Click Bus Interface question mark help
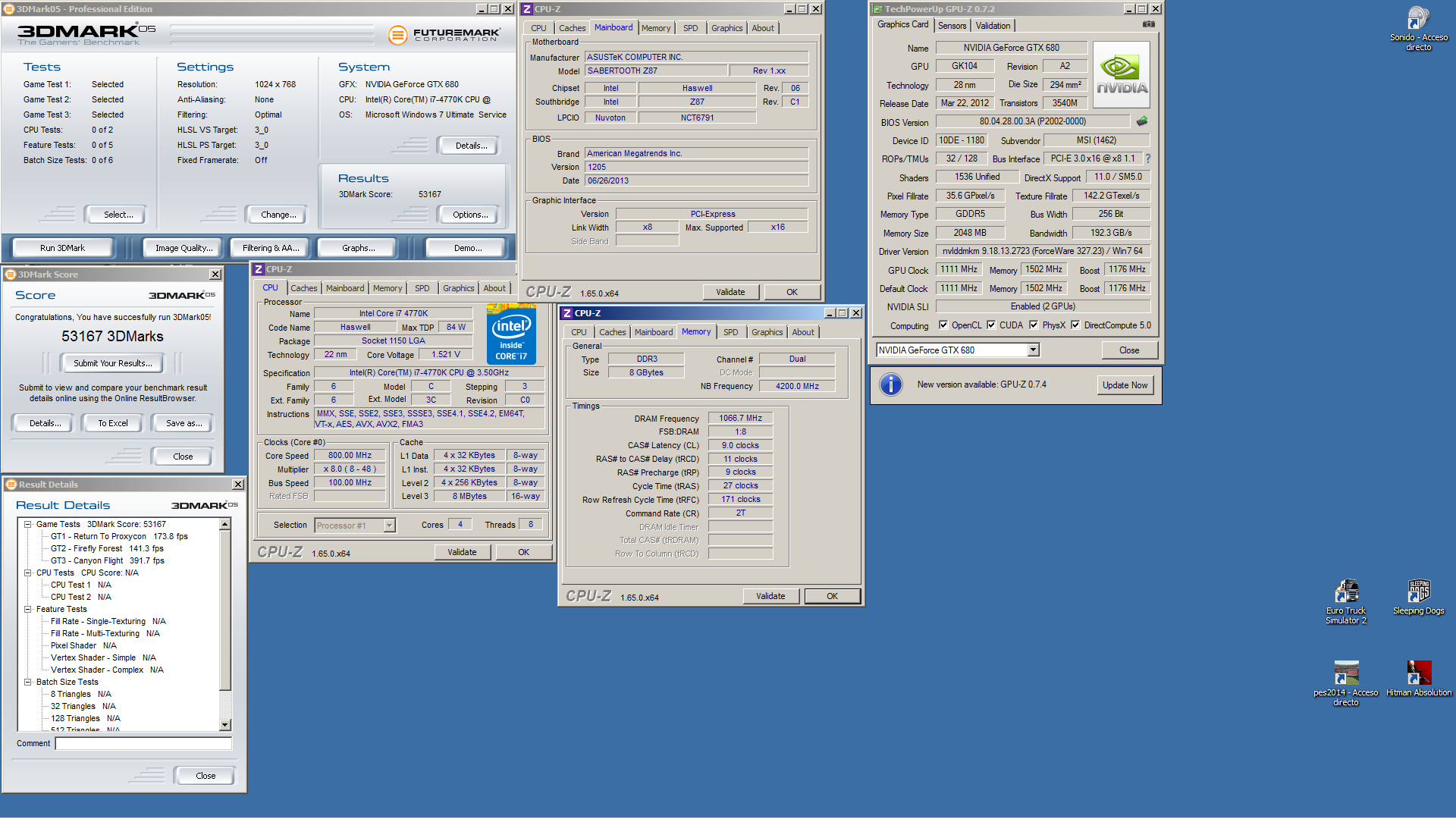The height and width of the screenshot is (819, 1456). pos(1148,158)
